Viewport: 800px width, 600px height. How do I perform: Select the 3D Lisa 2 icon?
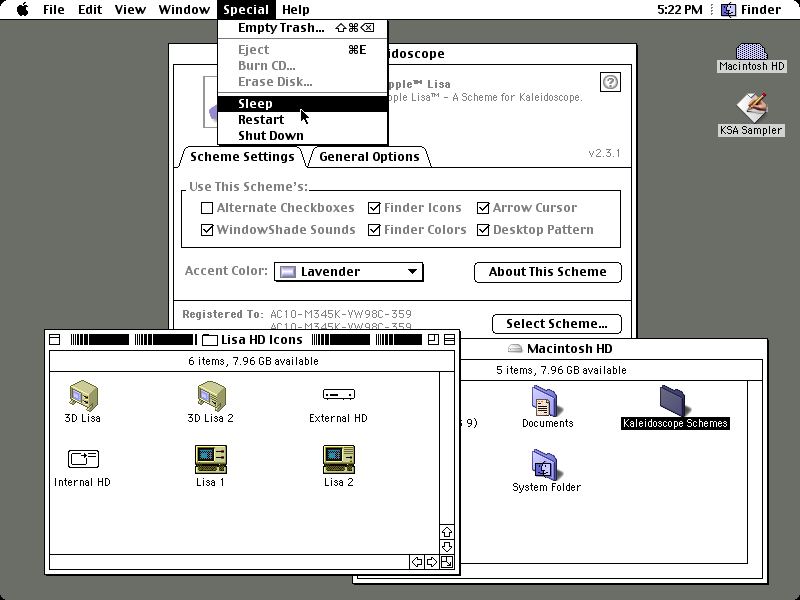pyautogui.click(x=211, y=395)
